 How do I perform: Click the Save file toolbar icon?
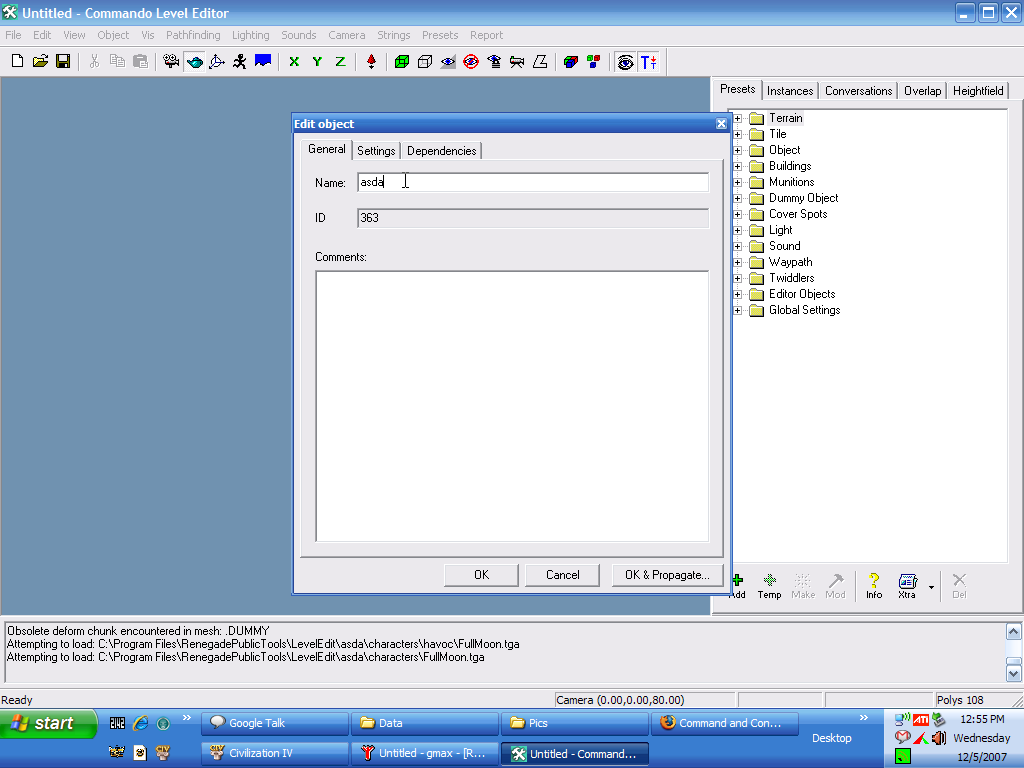63,62
